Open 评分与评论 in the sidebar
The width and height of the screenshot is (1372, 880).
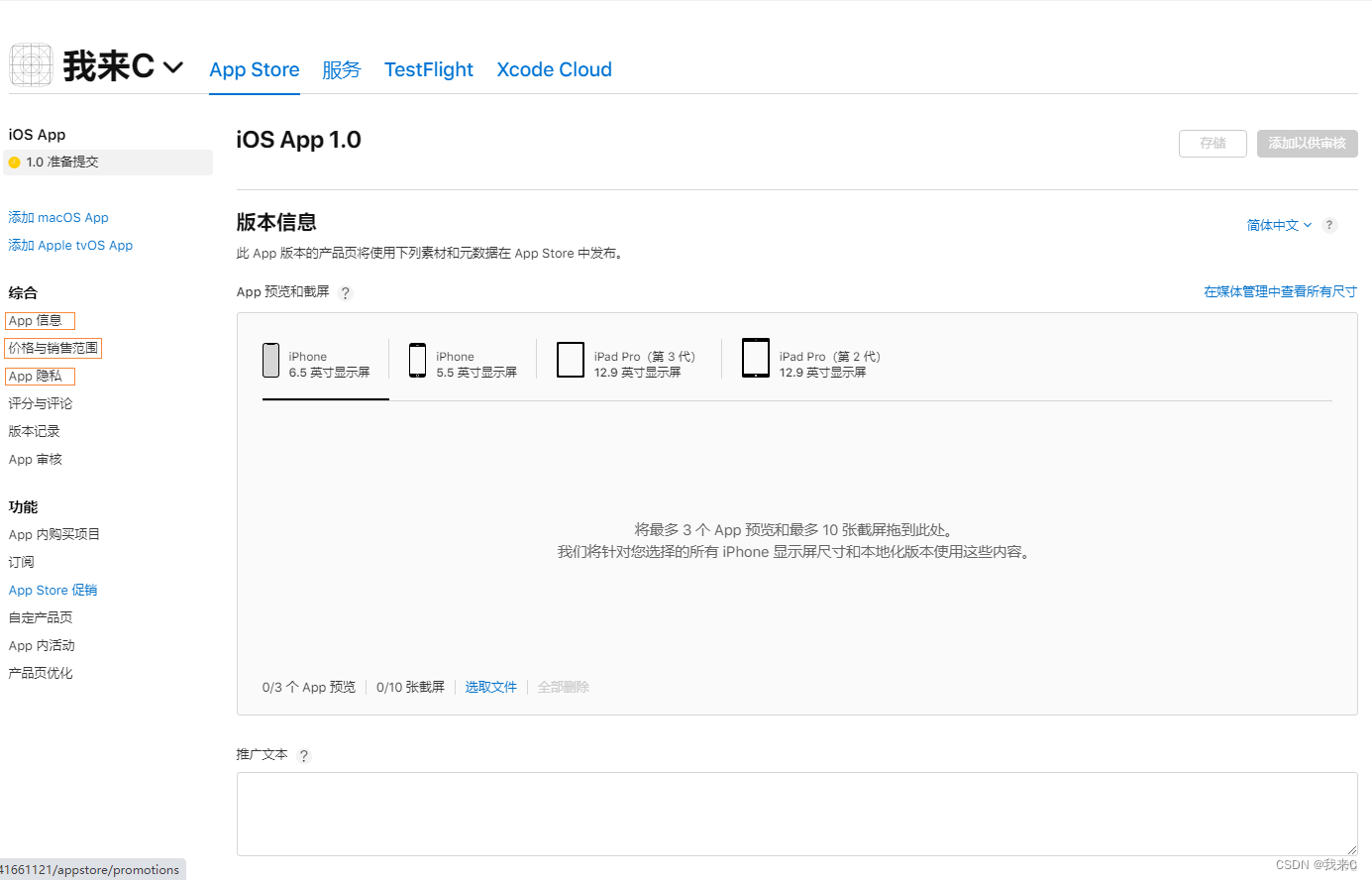tap(41, 403)
